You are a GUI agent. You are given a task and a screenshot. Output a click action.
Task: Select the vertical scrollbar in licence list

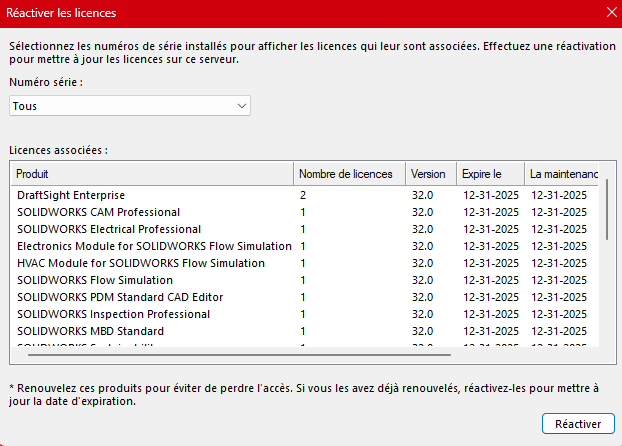(x=607, y=210)
